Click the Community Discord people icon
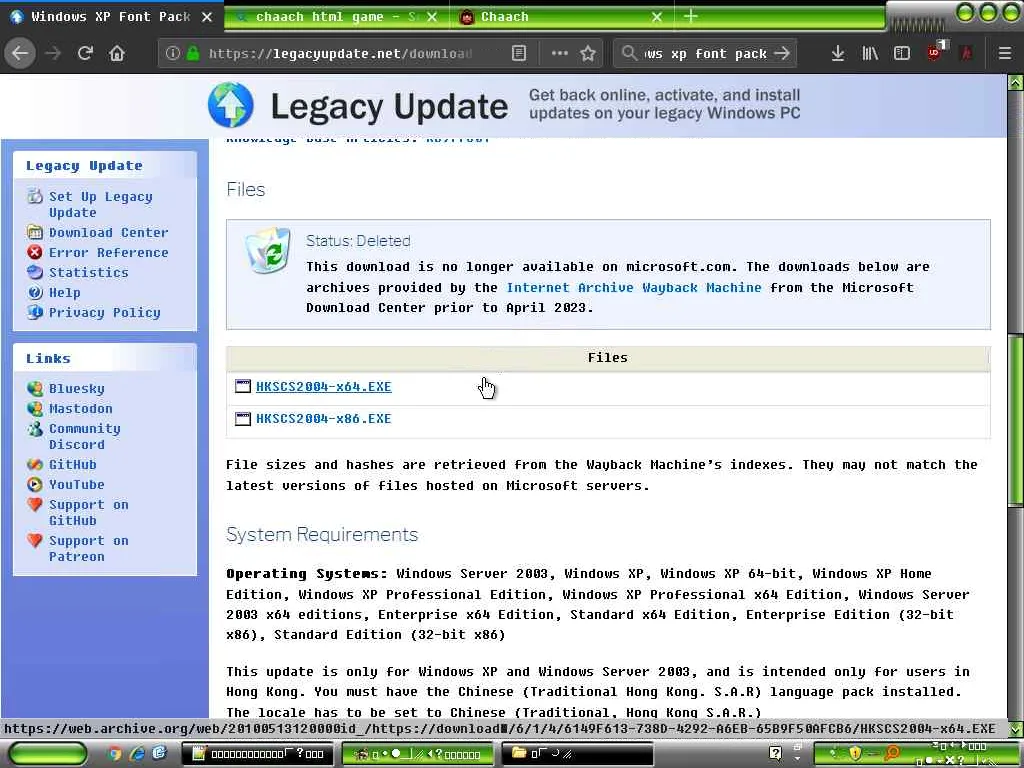 pos(35,429)
